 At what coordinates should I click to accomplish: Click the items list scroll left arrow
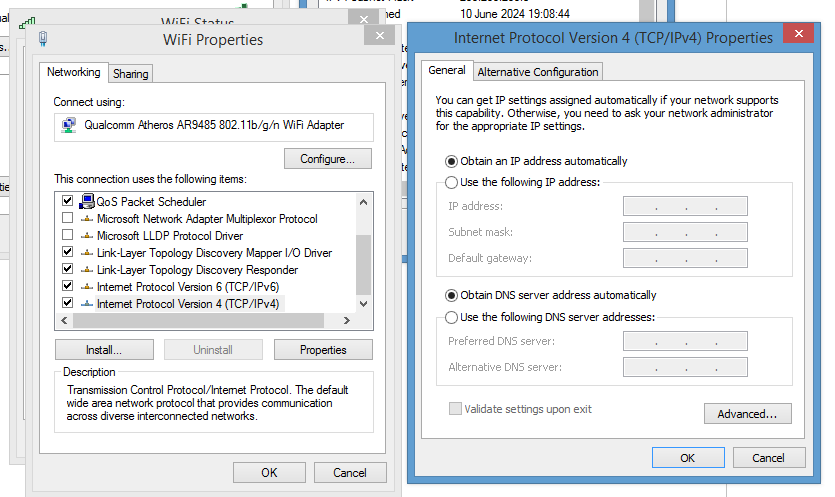click(x=64, y=321)
